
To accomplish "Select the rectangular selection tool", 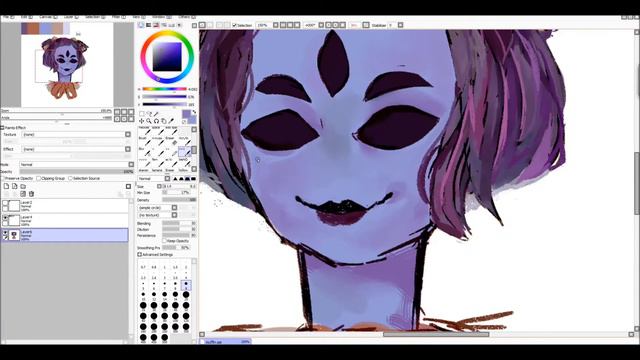I will click(x=142, y=114).
